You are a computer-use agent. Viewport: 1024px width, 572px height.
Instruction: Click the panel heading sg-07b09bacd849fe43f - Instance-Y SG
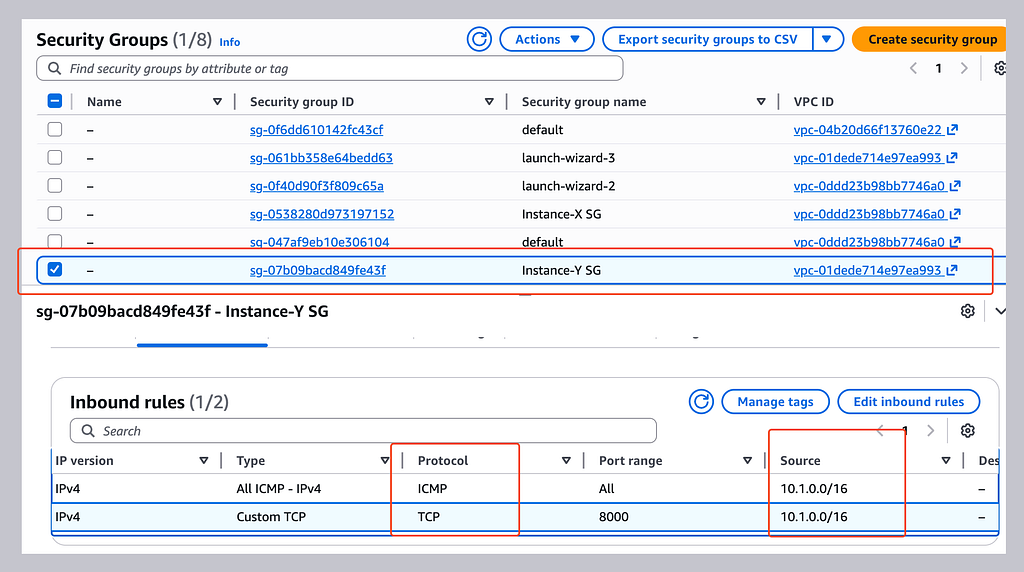[182, 311]
